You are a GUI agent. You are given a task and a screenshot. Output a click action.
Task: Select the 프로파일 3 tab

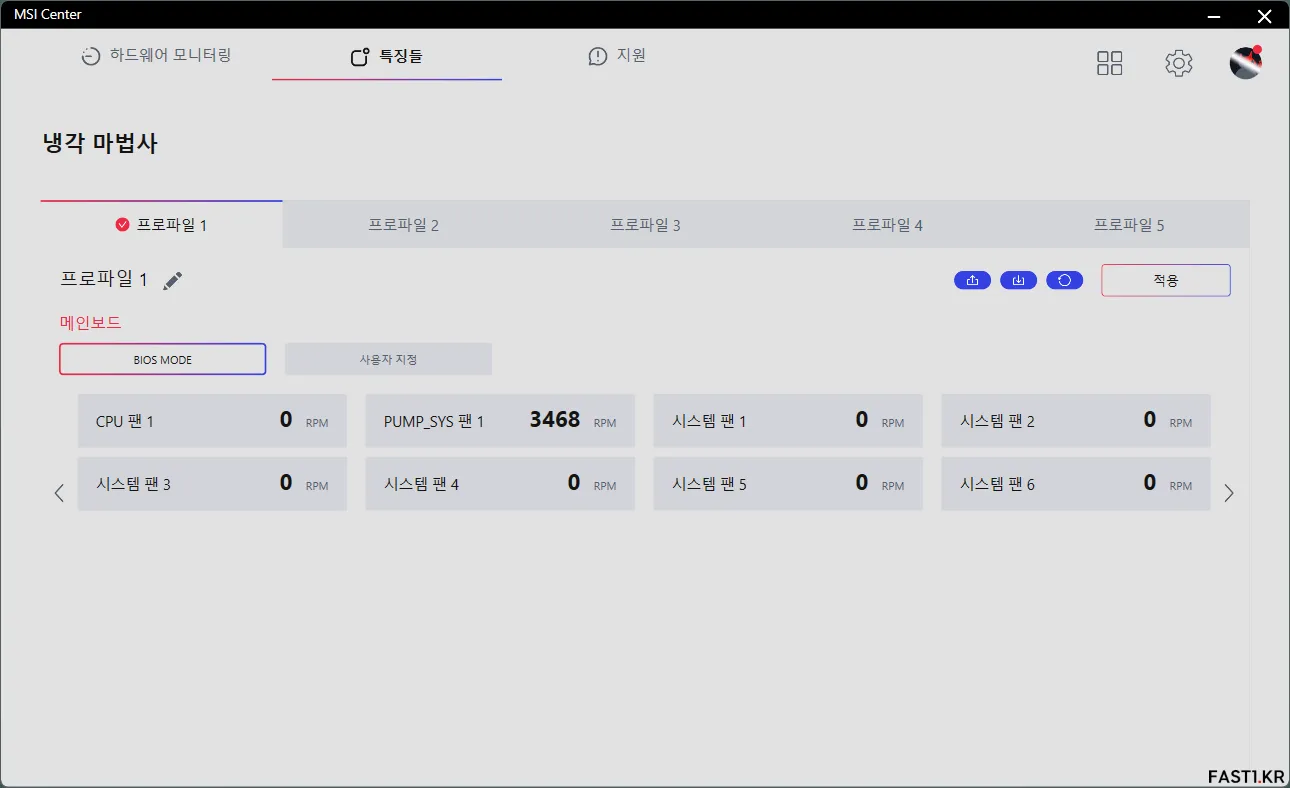coord(646,225)
